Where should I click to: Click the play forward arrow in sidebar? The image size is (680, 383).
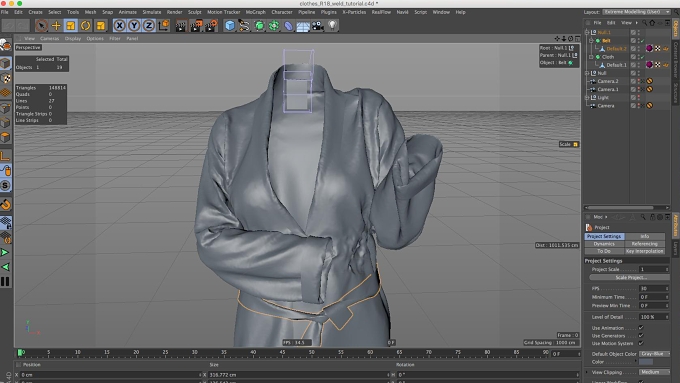[x=5, y=252]
